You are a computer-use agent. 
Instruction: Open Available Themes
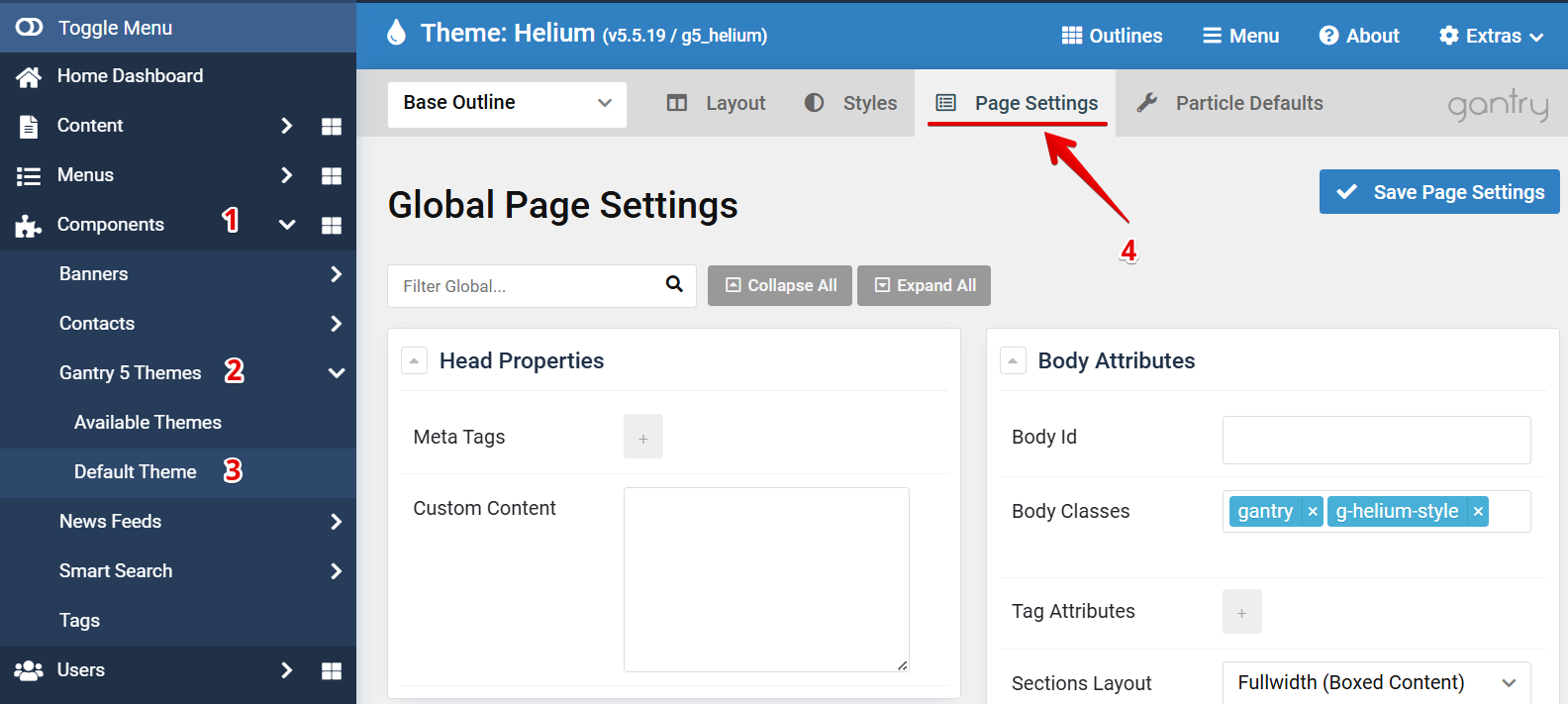(147, 423)
